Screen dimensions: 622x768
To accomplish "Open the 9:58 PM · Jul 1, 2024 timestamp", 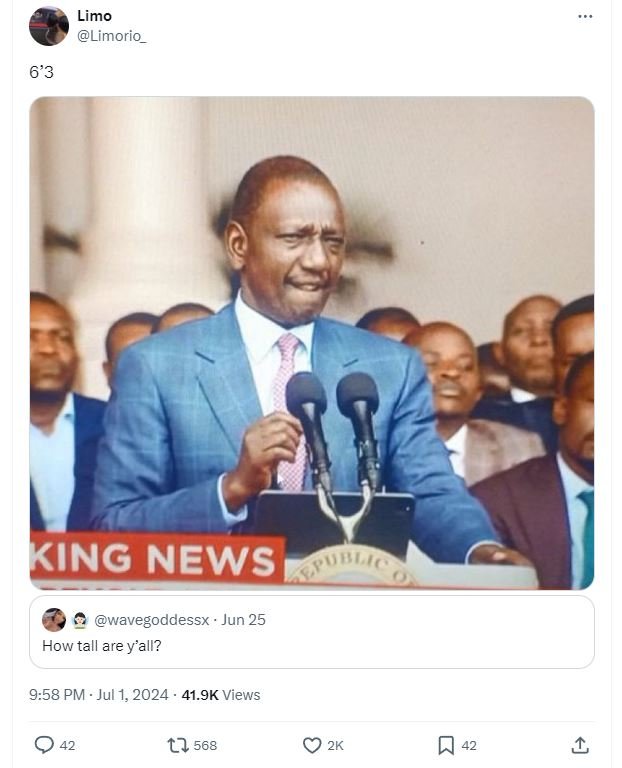I will pyautogui.click(x=98, y=695).
